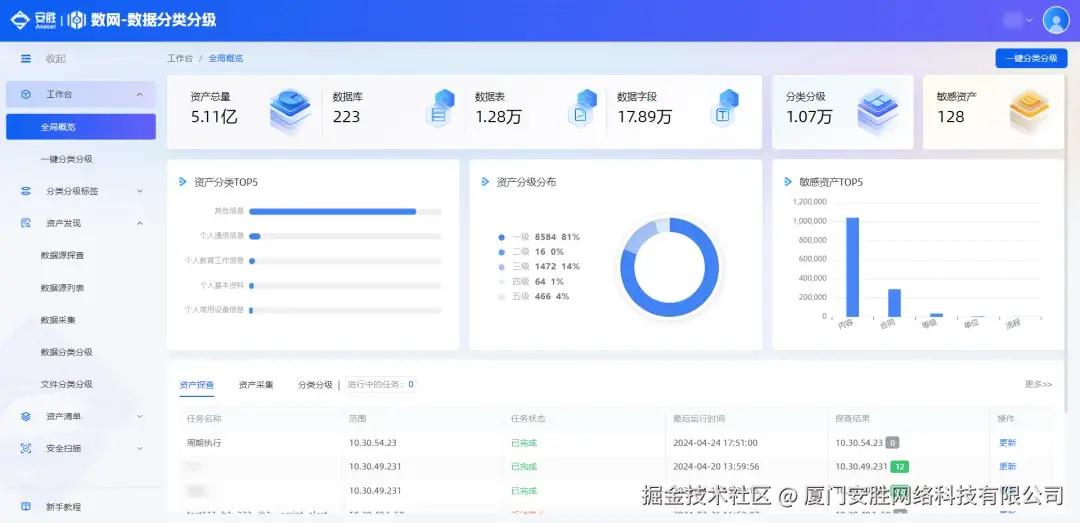Toggle the 一级 legend entry
Image resolution: width=1080 pixels, height=523 pixels.
click(539, 237)
